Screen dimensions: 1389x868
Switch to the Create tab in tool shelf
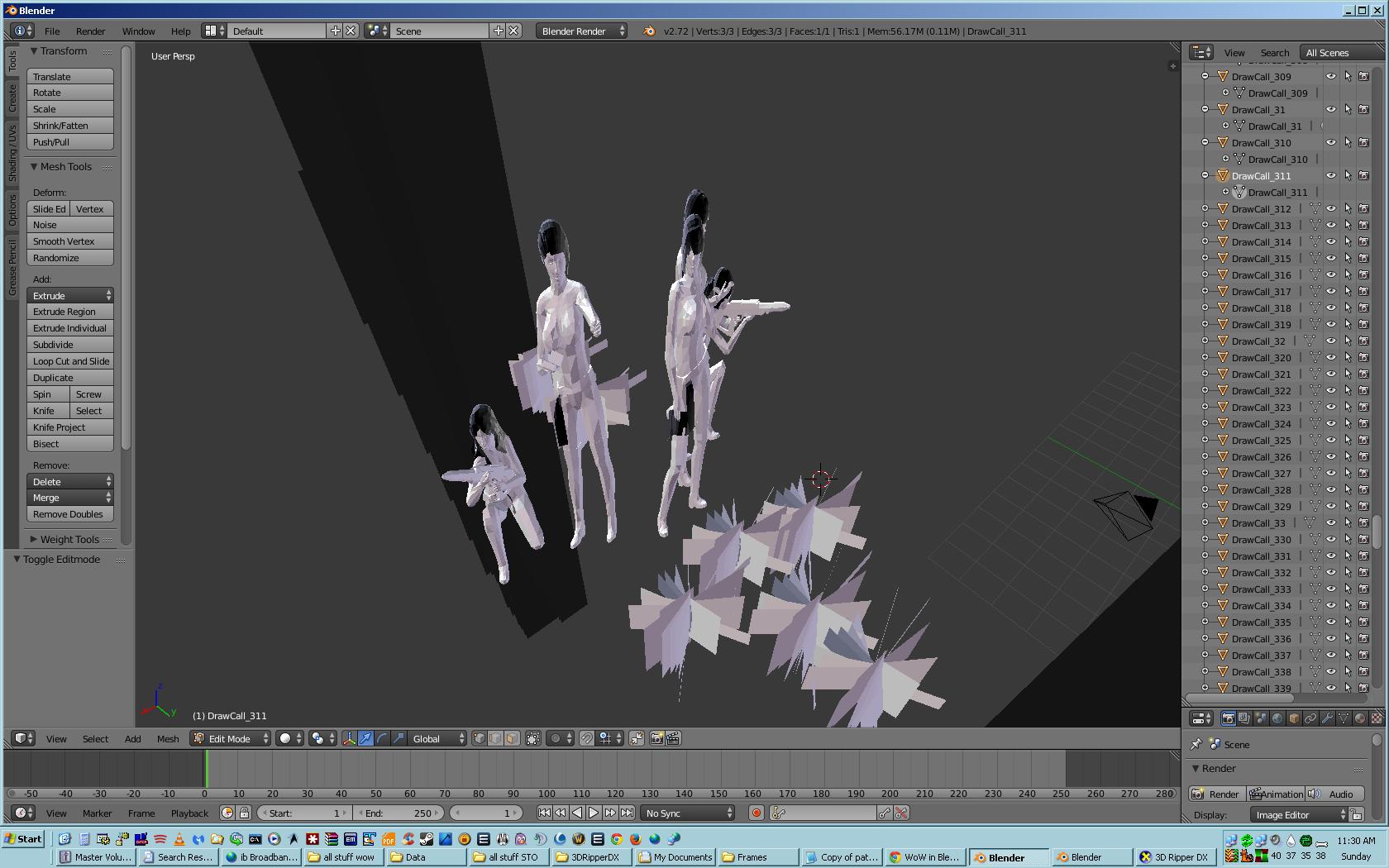(12, 98)
